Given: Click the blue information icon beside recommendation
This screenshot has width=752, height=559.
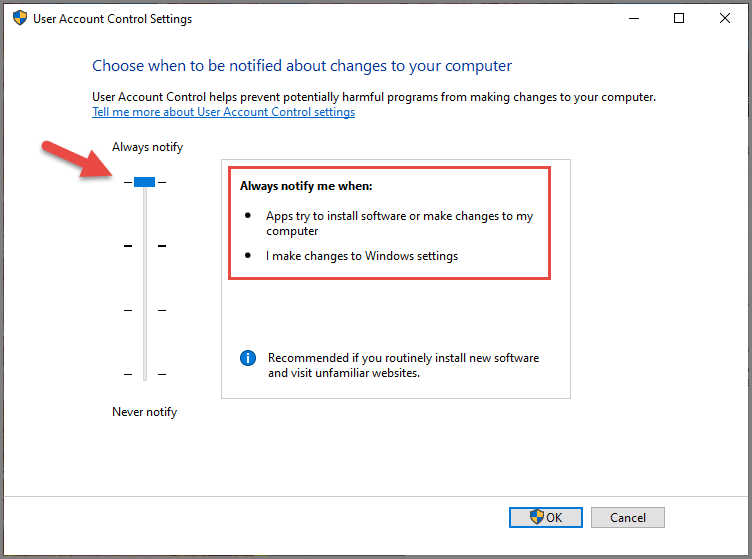Looking at the screenshot, I should (x=247, y=358).
